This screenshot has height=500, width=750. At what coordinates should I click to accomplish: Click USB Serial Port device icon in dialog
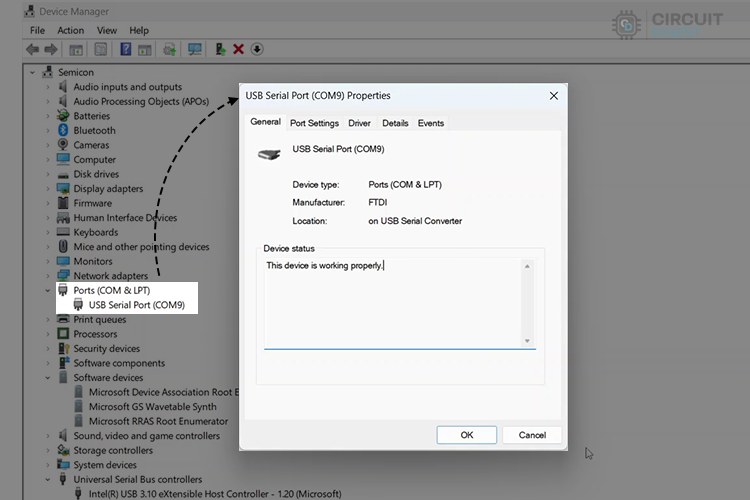(269, 154)
